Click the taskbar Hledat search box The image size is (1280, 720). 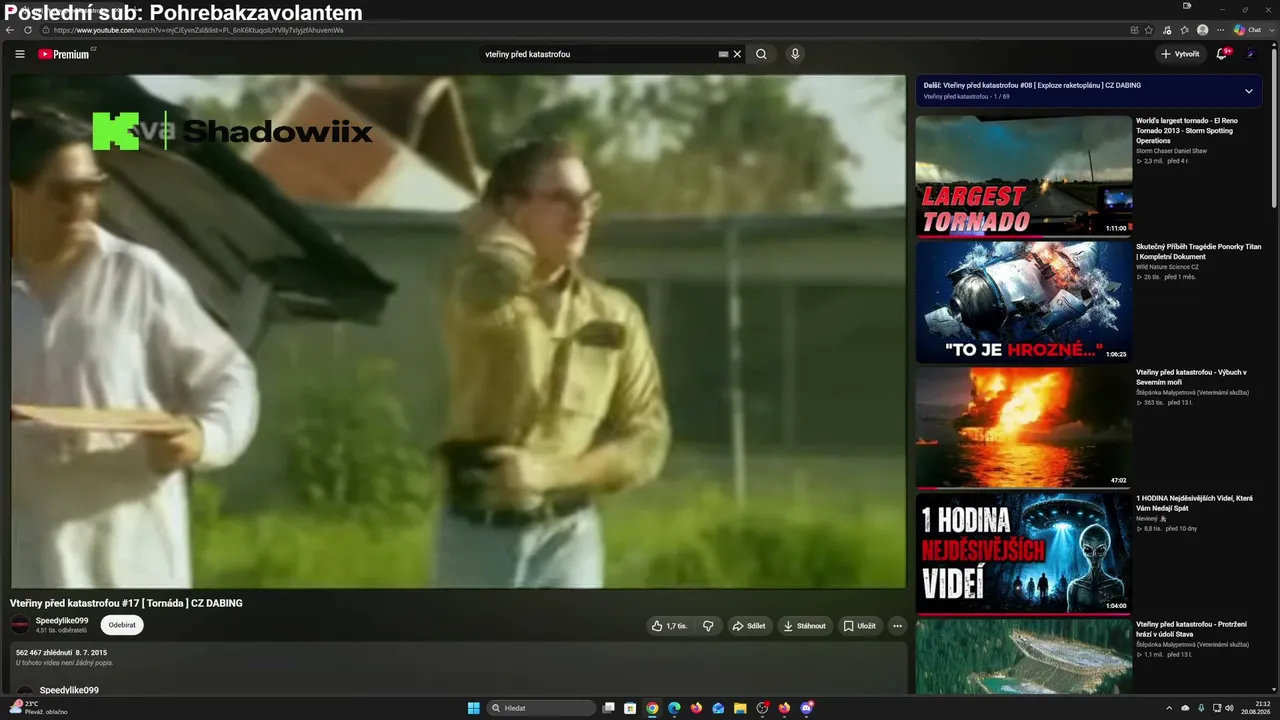[x=541, y=708]
